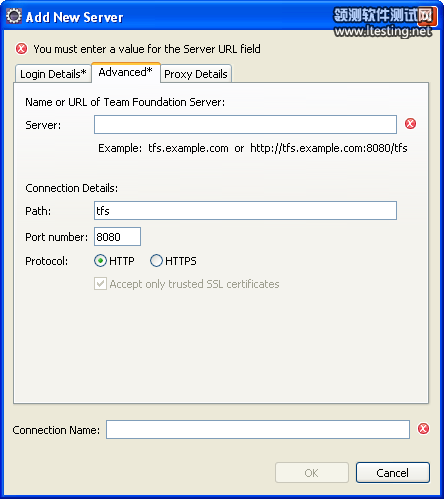Select the HTTPS protocol radio button
The width and height of the screenshot is (444, 499).
click(156, 261)
